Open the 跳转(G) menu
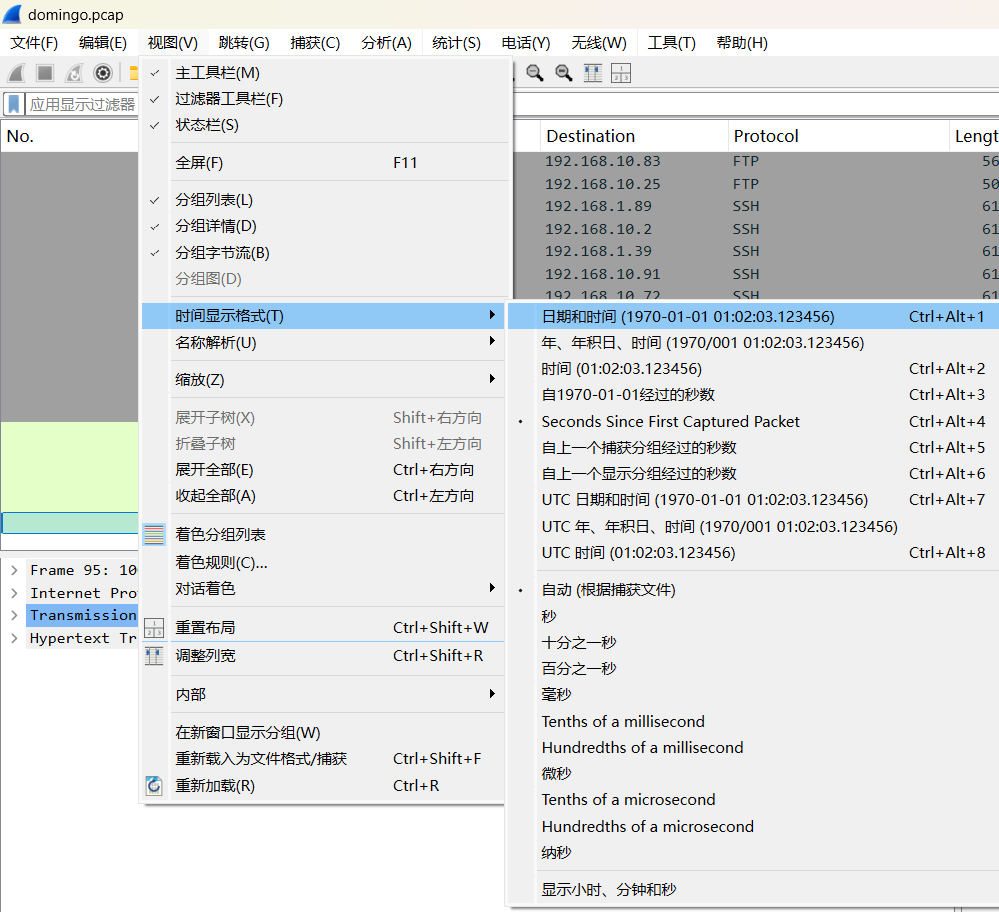The image size is (999, 912). [244, 43]
